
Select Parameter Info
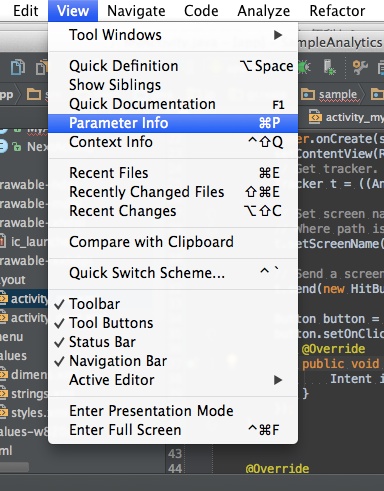pos(173,123)
